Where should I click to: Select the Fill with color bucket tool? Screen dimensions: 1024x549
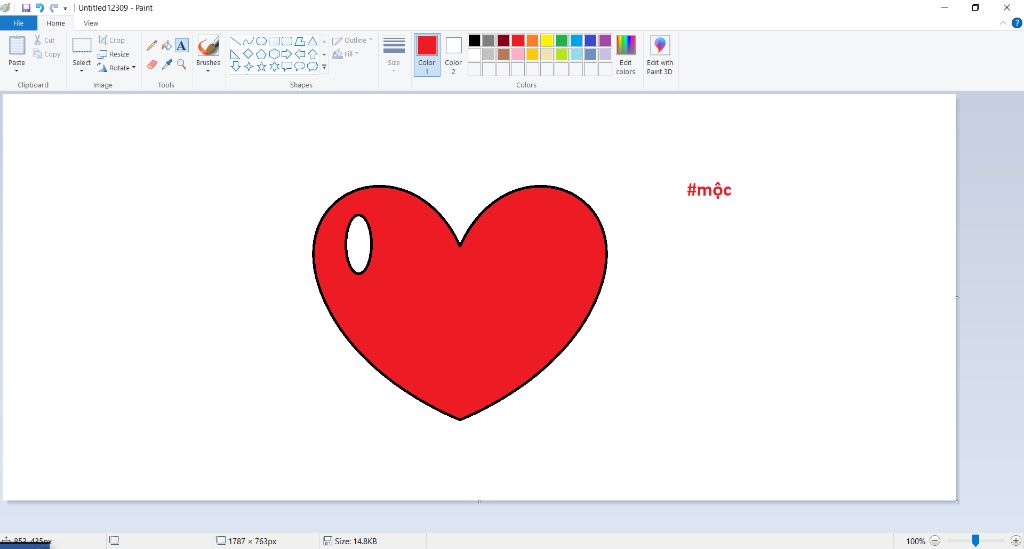(167, 45)
